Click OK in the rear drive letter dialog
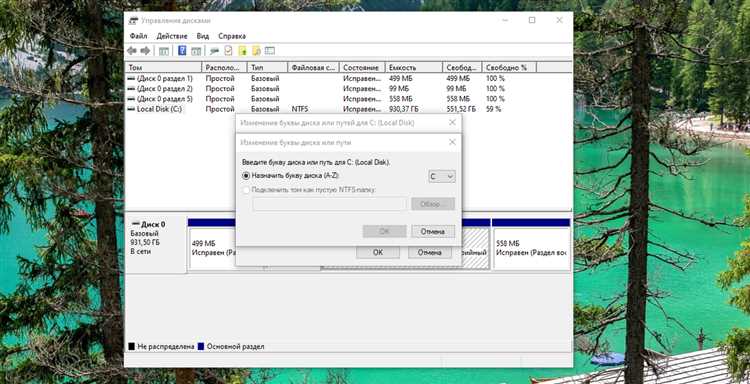 coord(378,252)
